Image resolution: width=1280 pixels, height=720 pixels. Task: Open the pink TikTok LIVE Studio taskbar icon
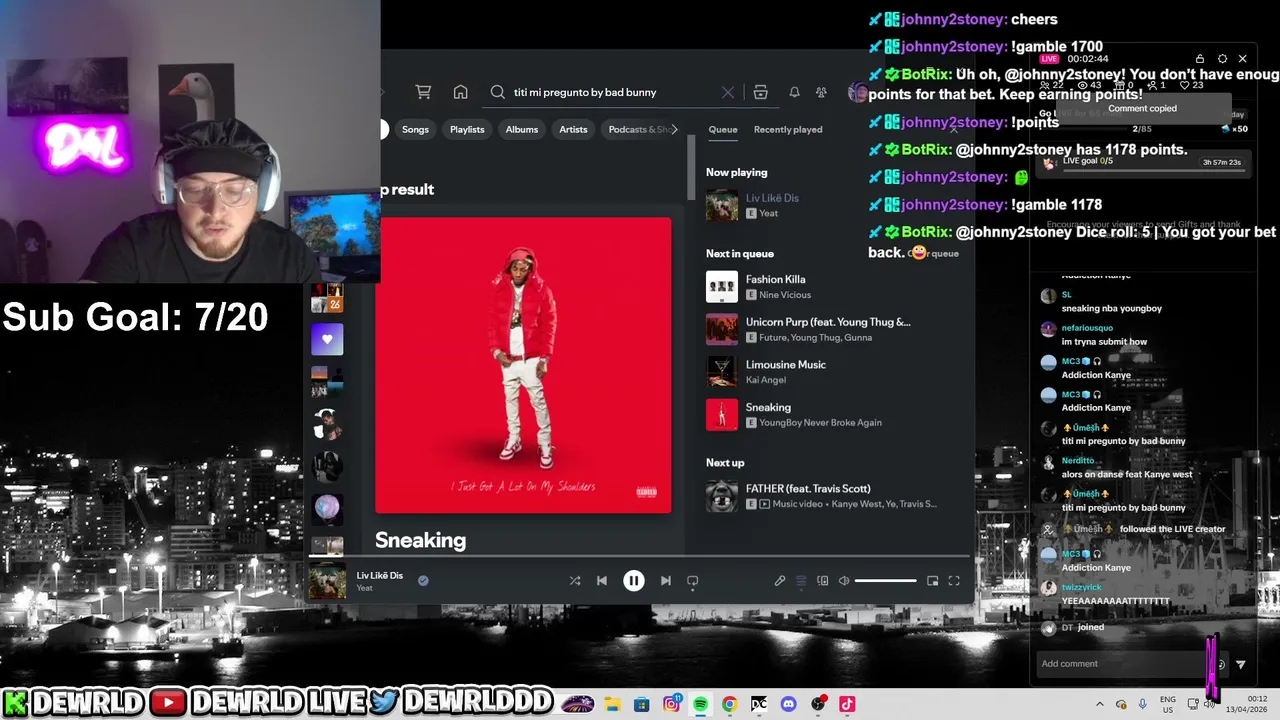coord(847,704)
